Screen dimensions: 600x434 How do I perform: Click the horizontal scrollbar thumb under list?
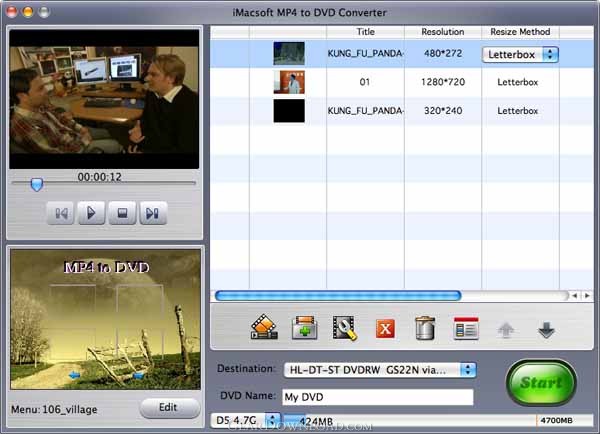(x=338, y=295)
